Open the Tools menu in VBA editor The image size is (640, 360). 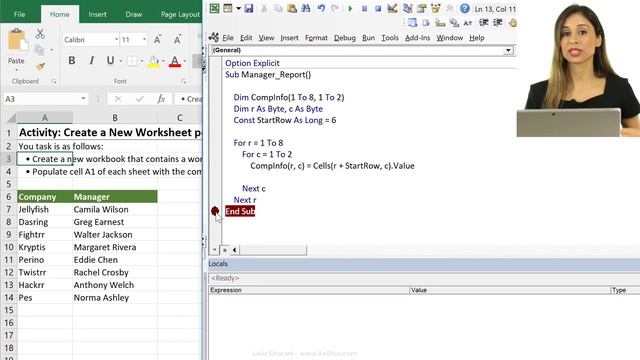tap(390, 38)
